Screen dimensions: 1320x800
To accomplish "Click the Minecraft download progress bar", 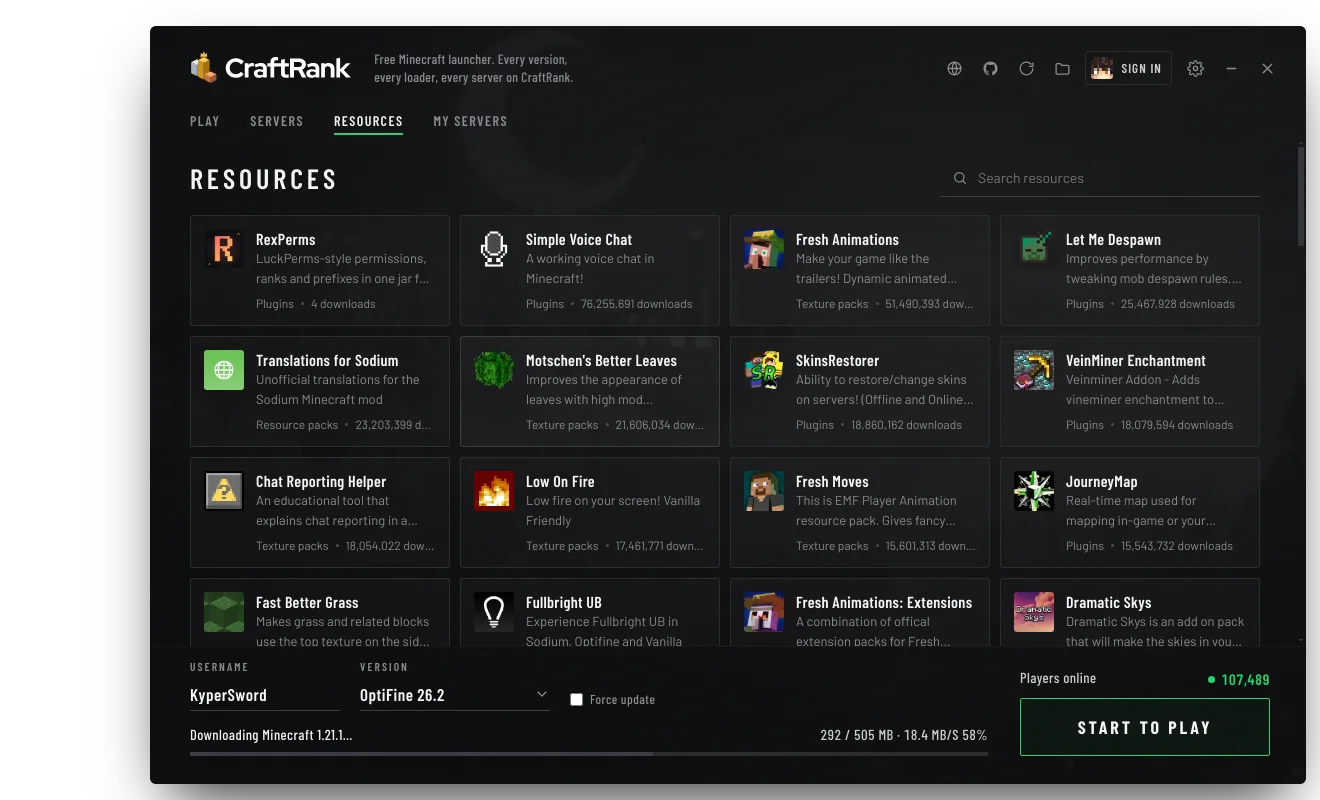I will click(589, 754).
